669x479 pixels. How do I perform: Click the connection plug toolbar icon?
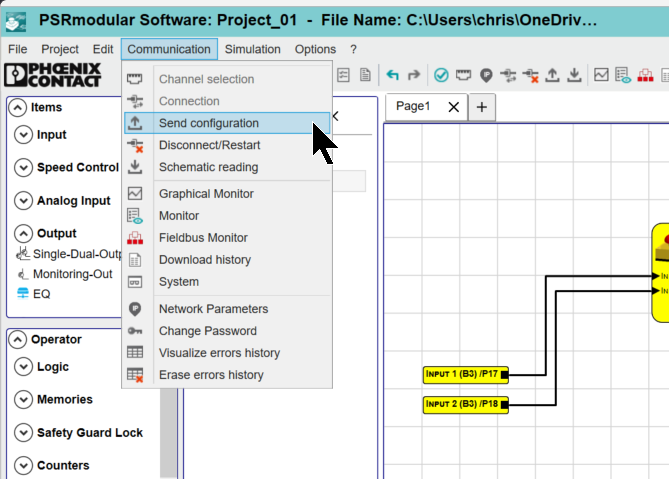click(508, 75)
